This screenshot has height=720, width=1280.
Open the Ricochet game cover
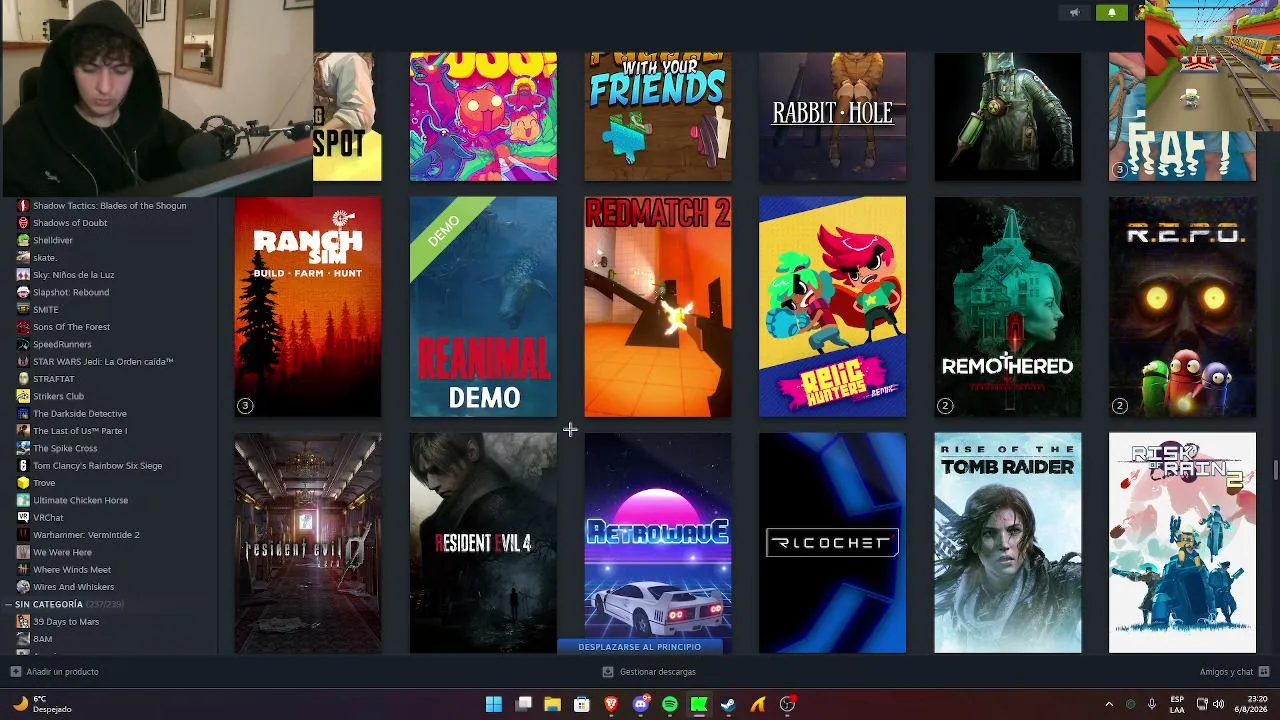click(x=832, y=543)
